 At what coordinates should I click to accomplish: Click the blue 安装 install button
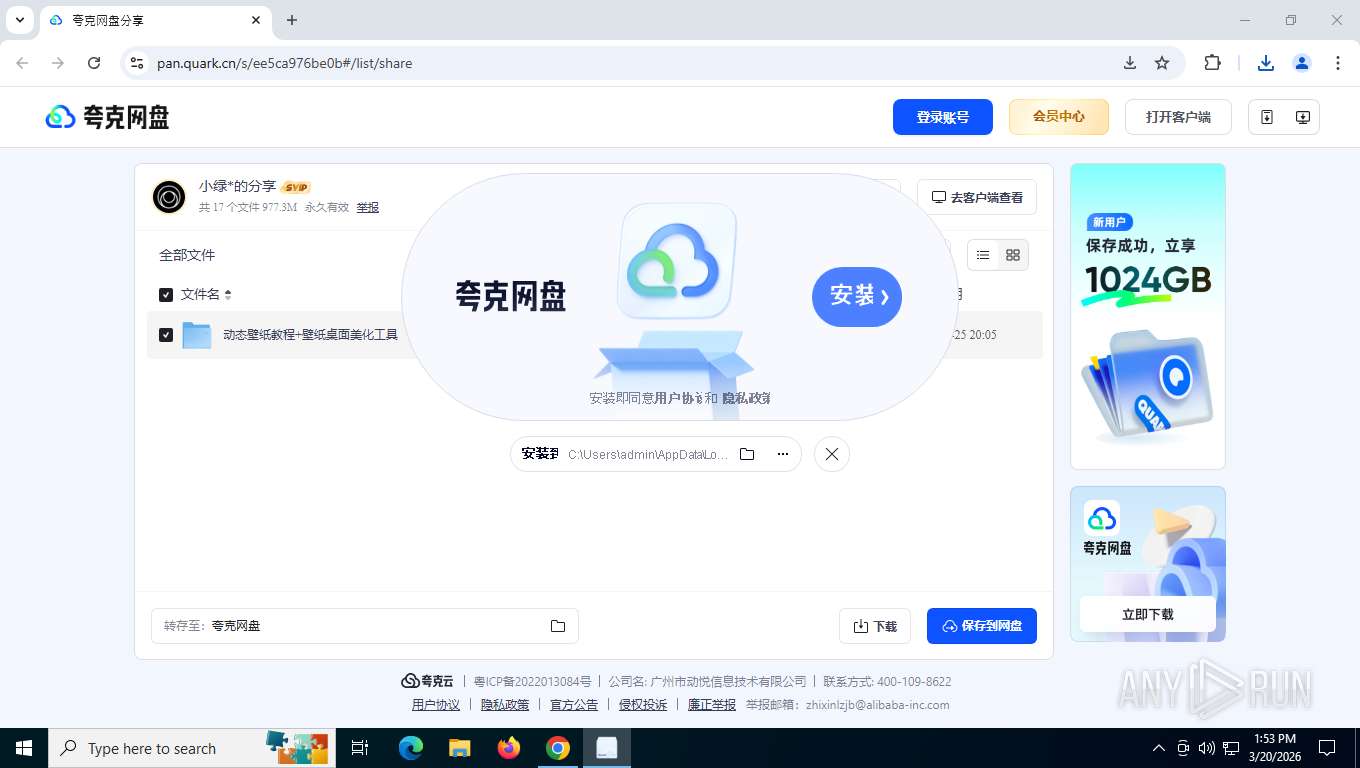857,296
